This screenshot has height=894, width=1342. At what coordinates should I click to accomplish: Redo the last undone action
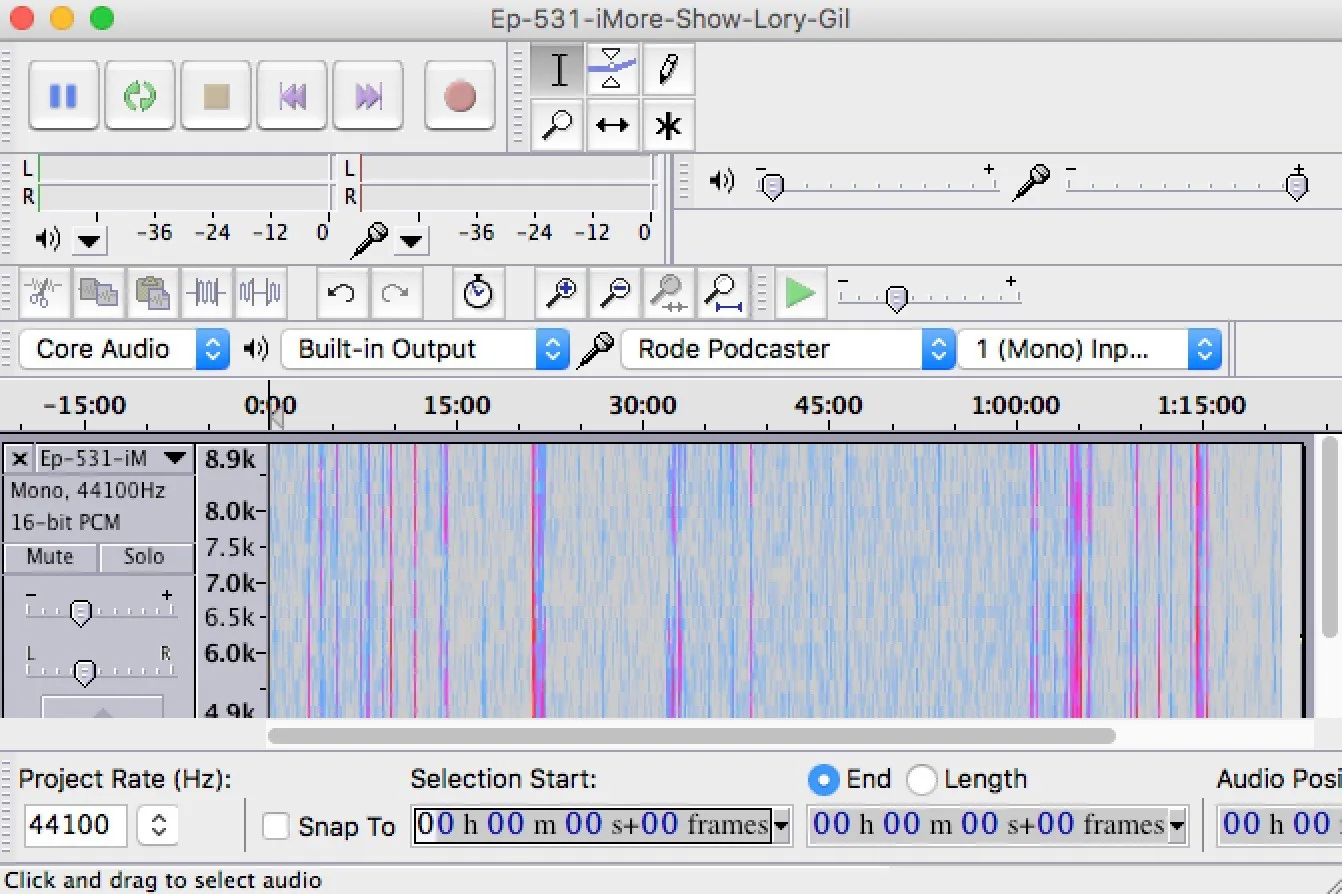pos(396,293)
